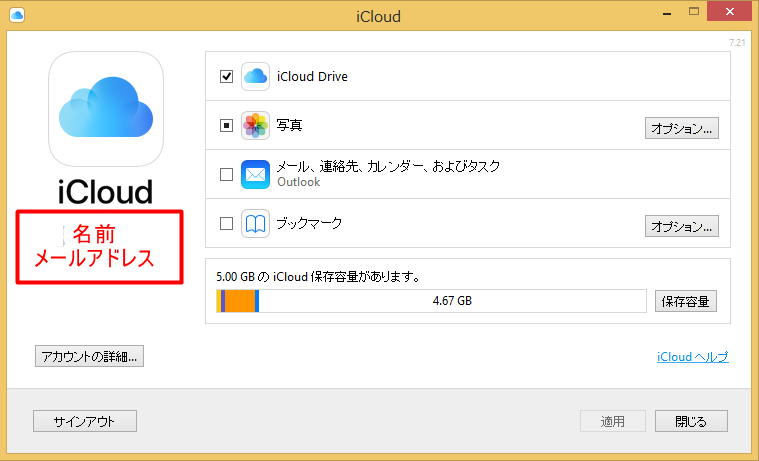Click the large iCloud logo
Screen dimensions: 759x461
pos(106,109)
